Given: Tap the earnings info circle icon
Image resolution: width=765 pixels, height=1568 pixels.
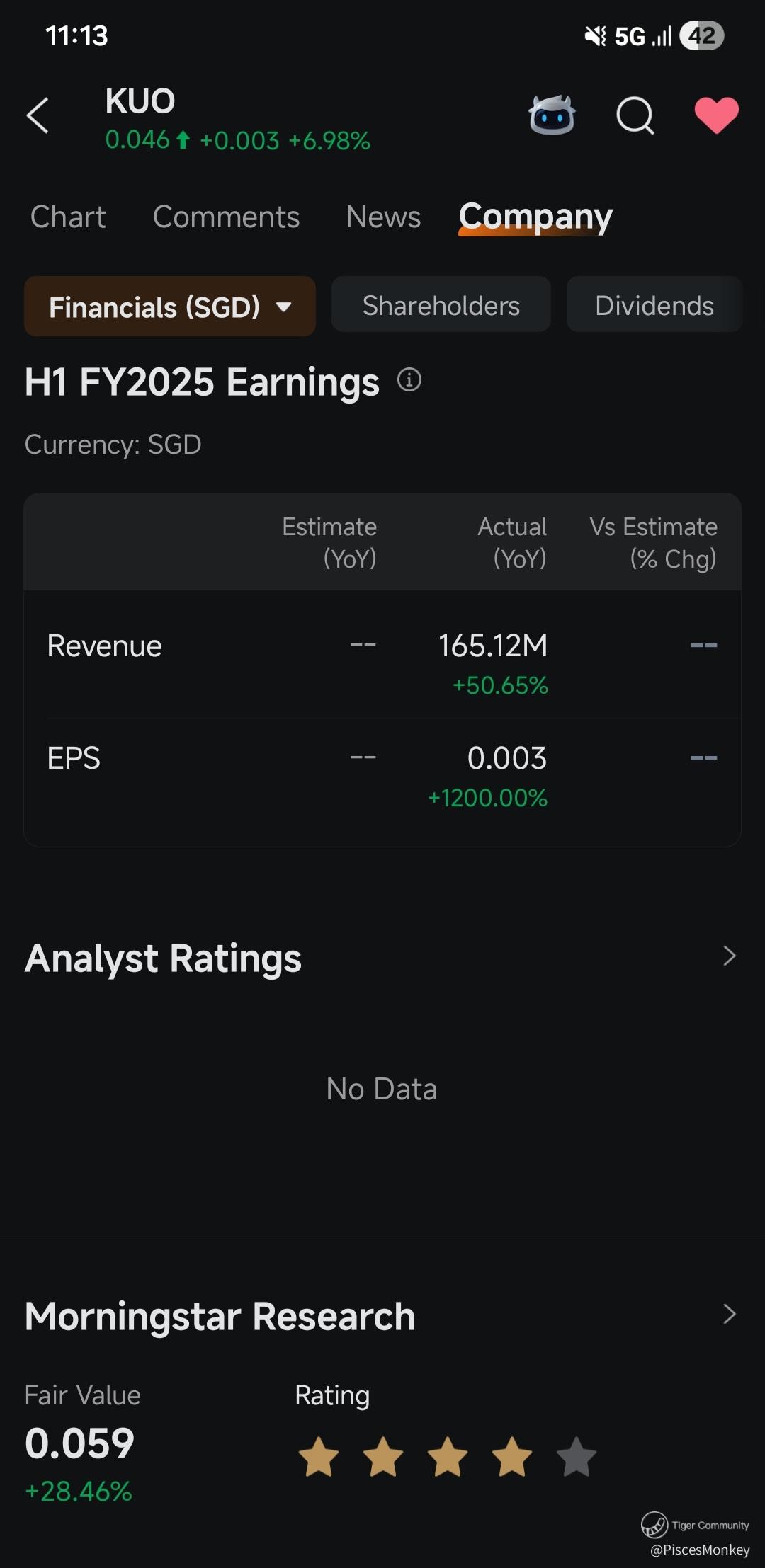Looking at the screenshot, I should point(409,380).
